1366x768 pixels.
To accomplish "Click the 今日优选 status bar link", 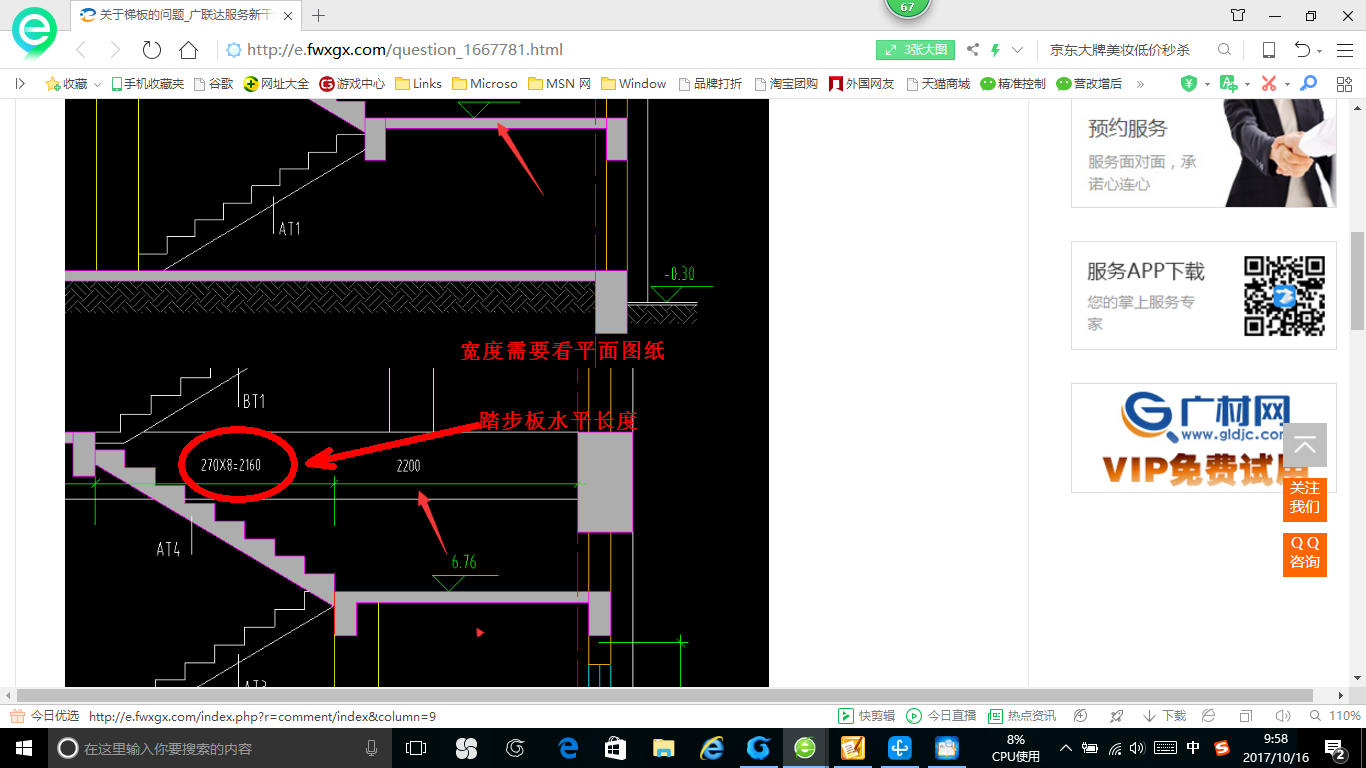I will point(45,716).
